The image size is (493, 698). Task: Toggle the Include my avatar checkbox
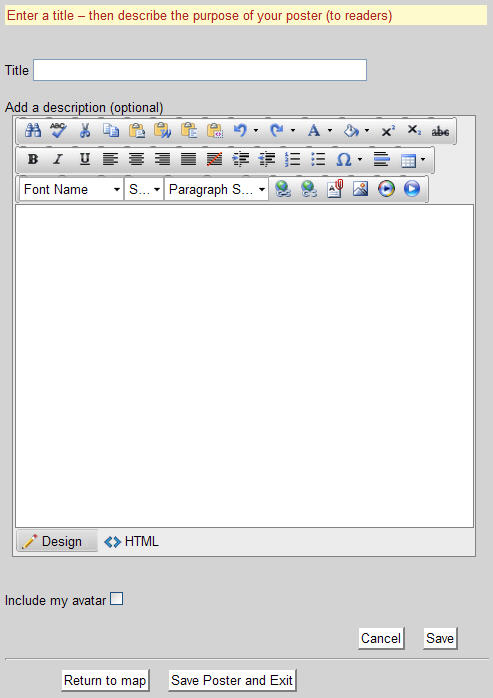(x=117, y=599)
